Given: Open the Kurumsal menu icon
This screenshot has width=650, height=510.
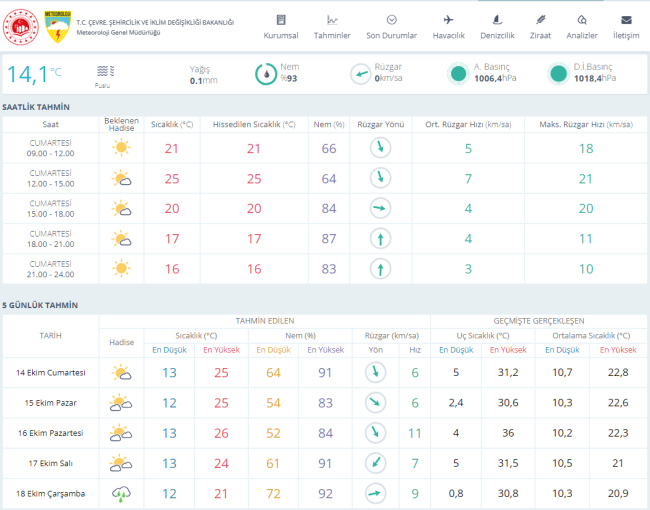Looking at the screenshot, I should coord(281,20).
